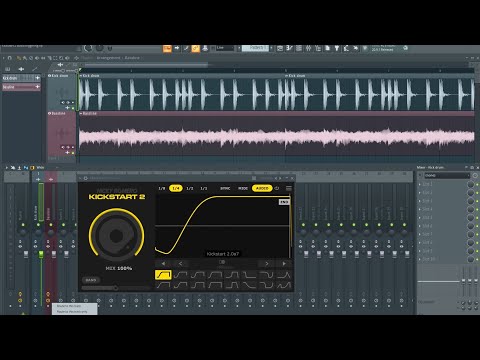Click the Kick drum mixer track pan knob
This screenshot has width=480, height=360.
(38, 232)
